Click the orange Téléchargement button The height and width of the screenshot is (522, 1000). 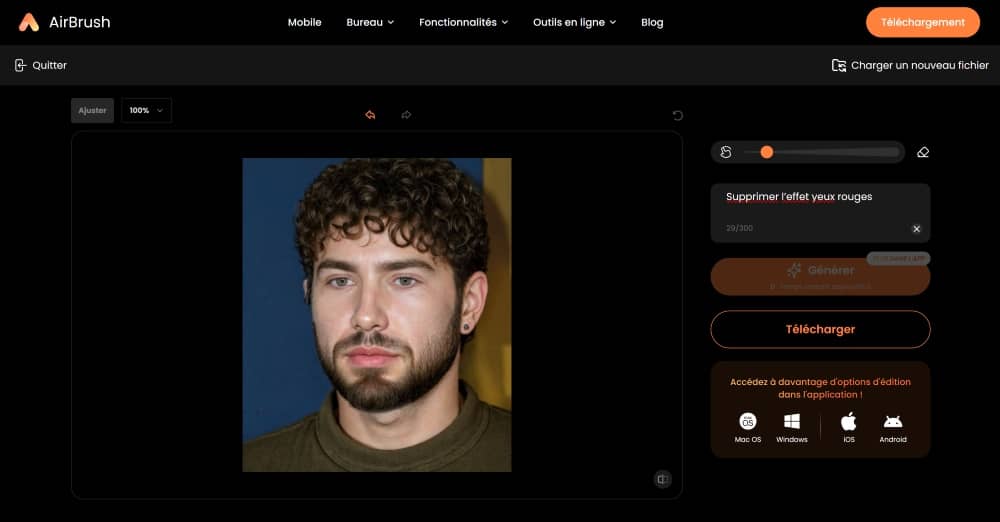pos(922,22)
